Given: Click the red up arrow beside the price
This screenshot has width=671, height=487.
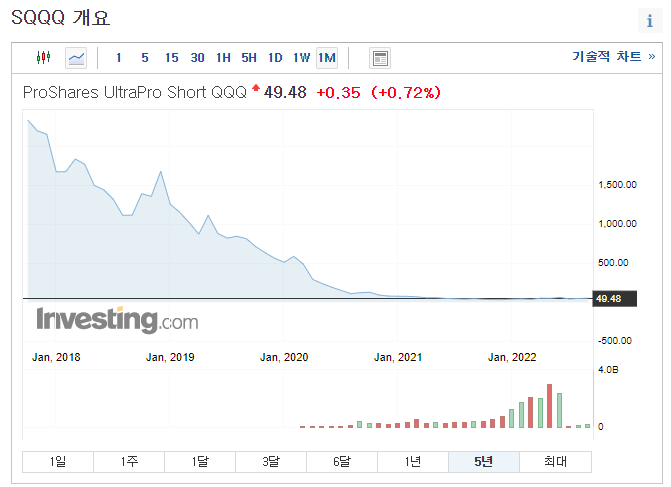Looking at the screenshot, I should (x=256, y=88).
